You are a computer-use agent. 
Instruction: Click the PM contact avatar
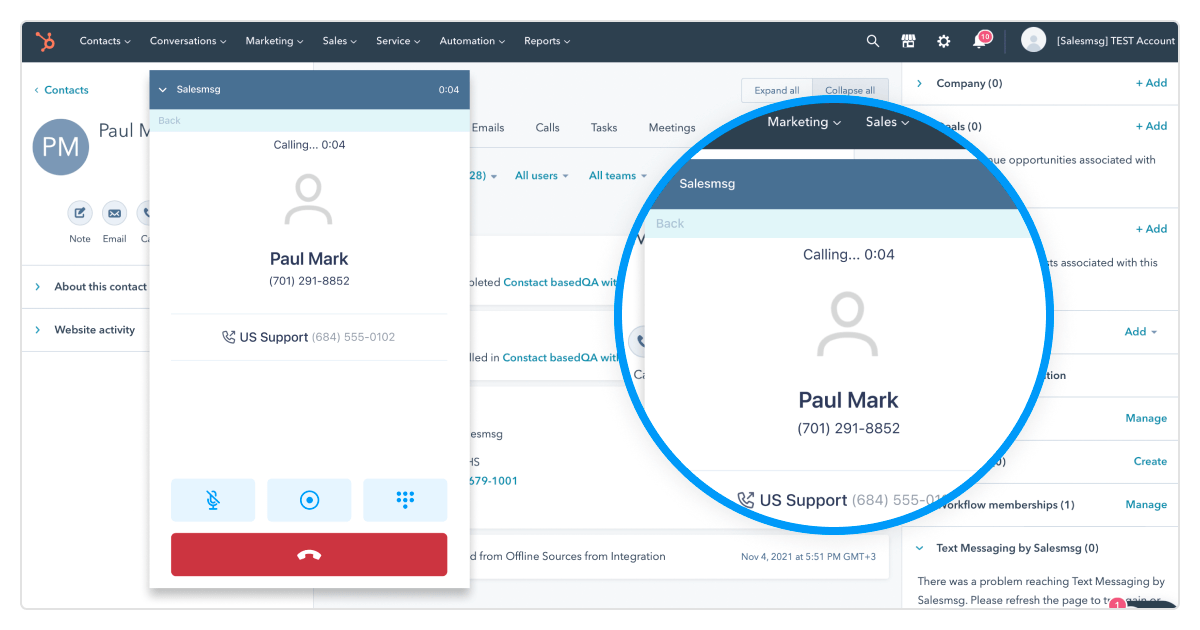[61, 147]
